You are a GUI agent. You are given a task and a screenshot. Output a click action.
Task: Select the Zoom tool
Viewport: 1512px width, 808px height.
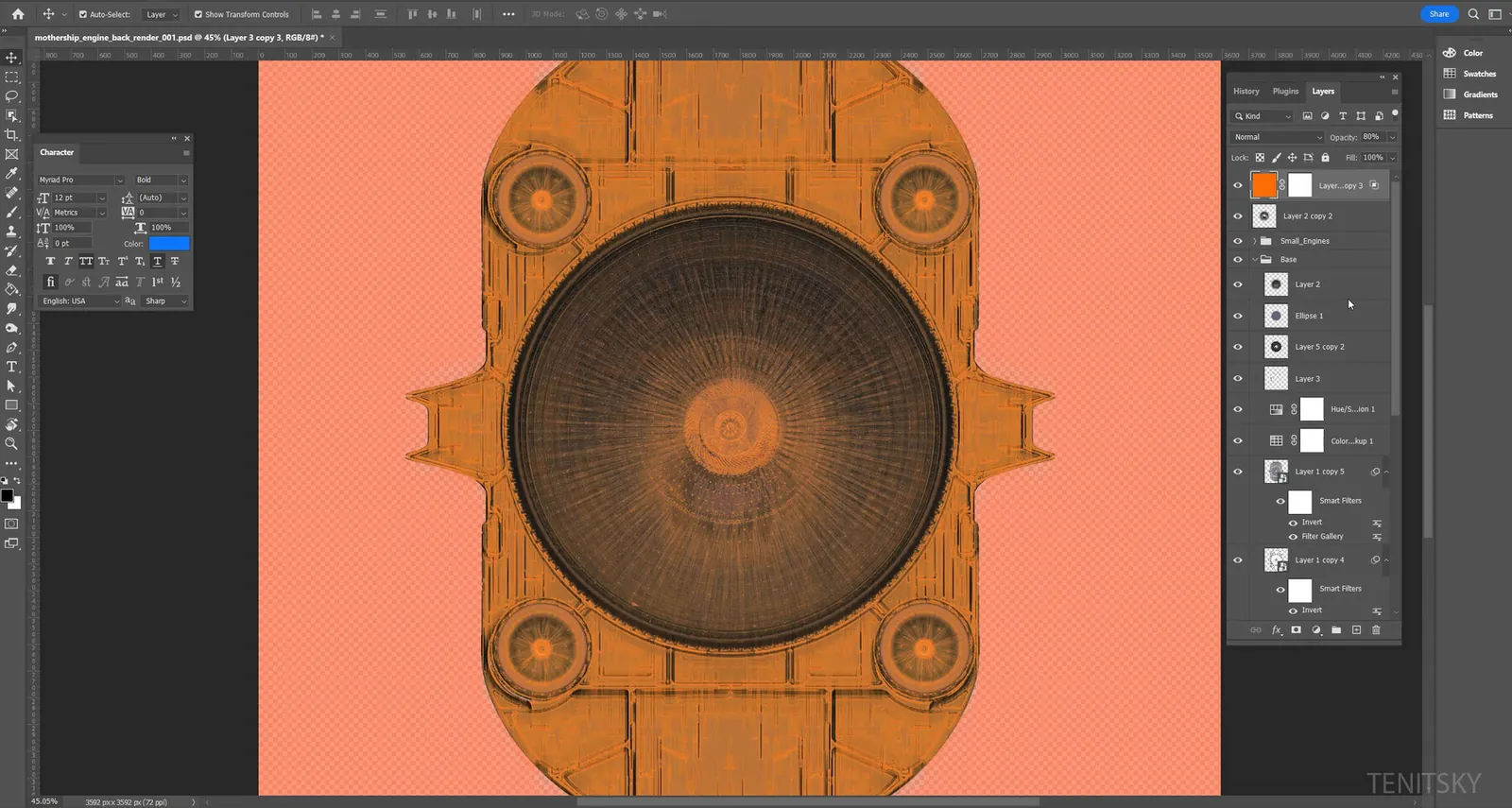pos(11,443)
